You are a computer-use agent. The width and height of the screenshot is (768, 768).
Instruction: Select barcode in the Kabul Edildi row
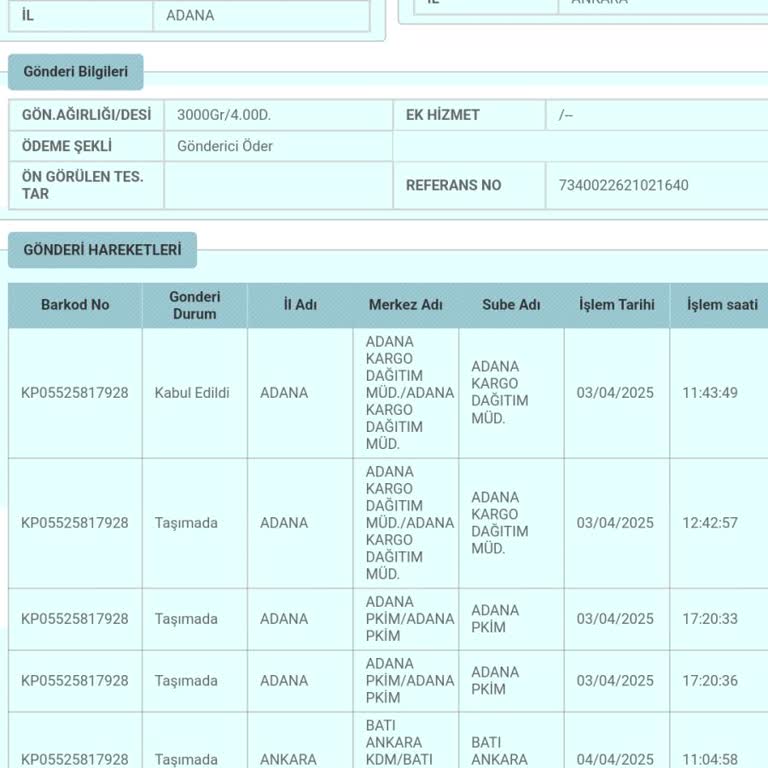click(x=75, y=393)
